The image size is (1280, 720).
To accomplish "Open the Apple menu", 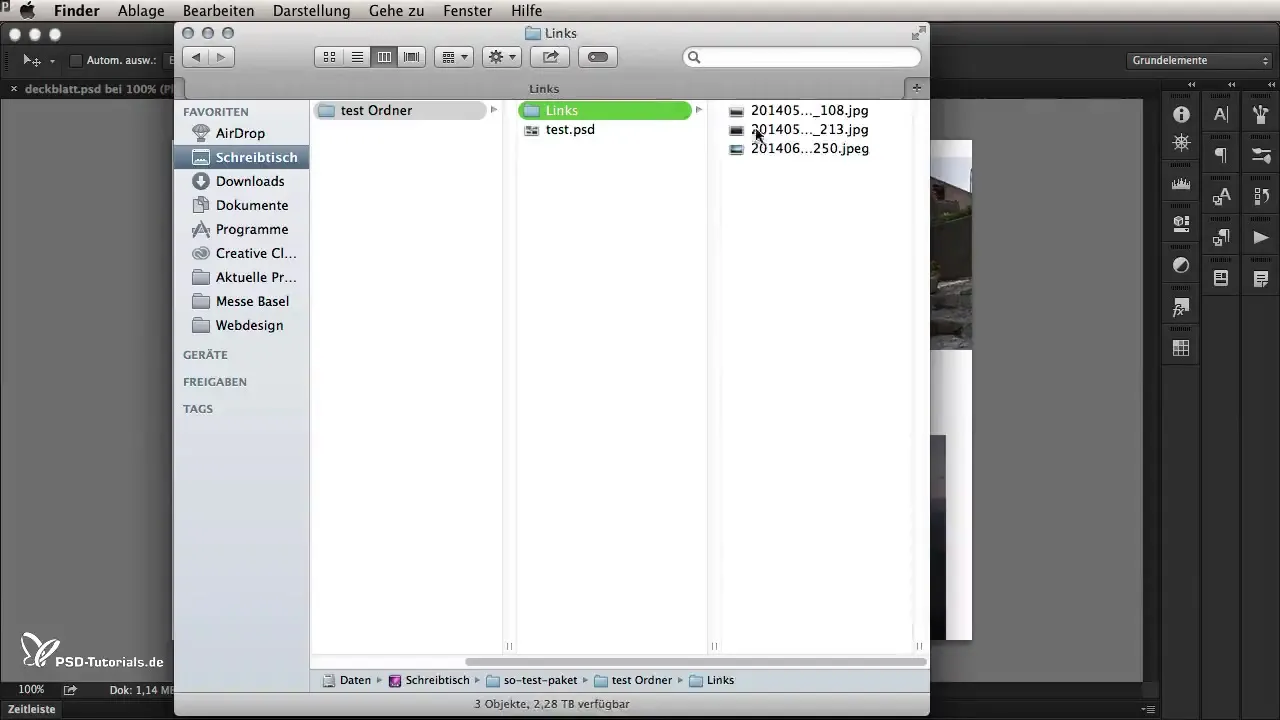I will (28, 11).
